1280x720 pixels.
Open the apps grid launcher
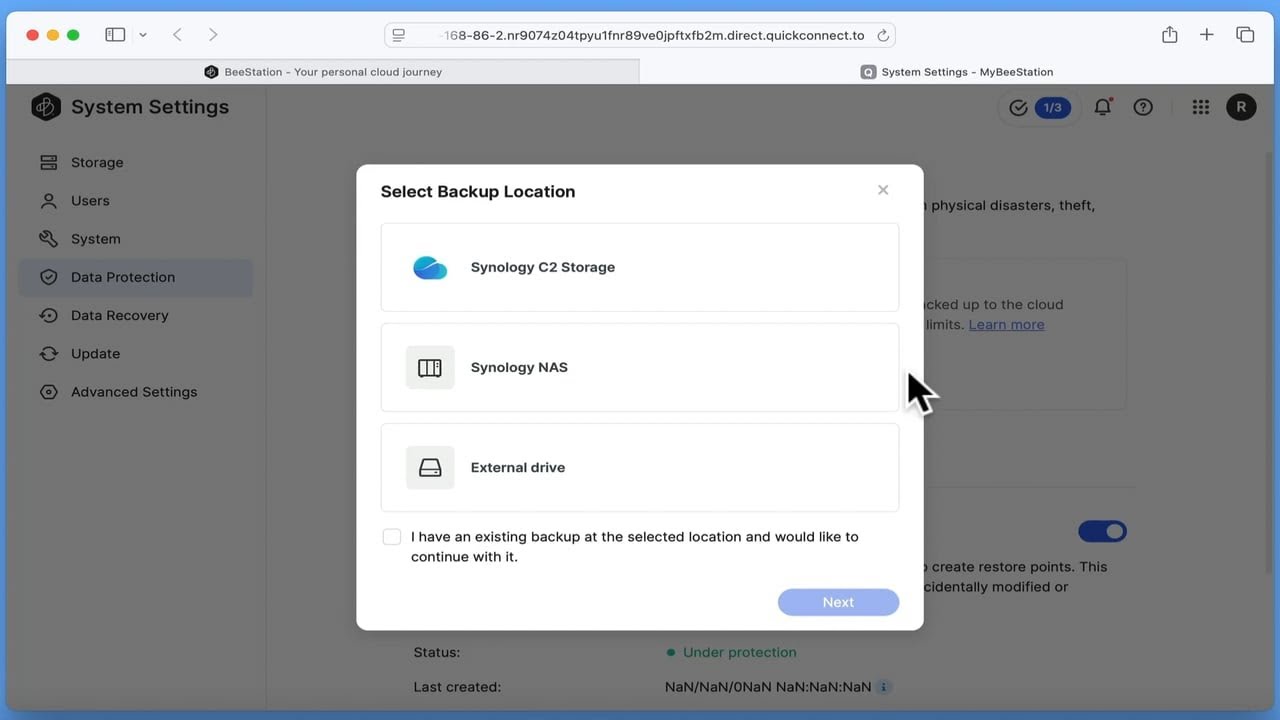click(x=1201, y=107)
